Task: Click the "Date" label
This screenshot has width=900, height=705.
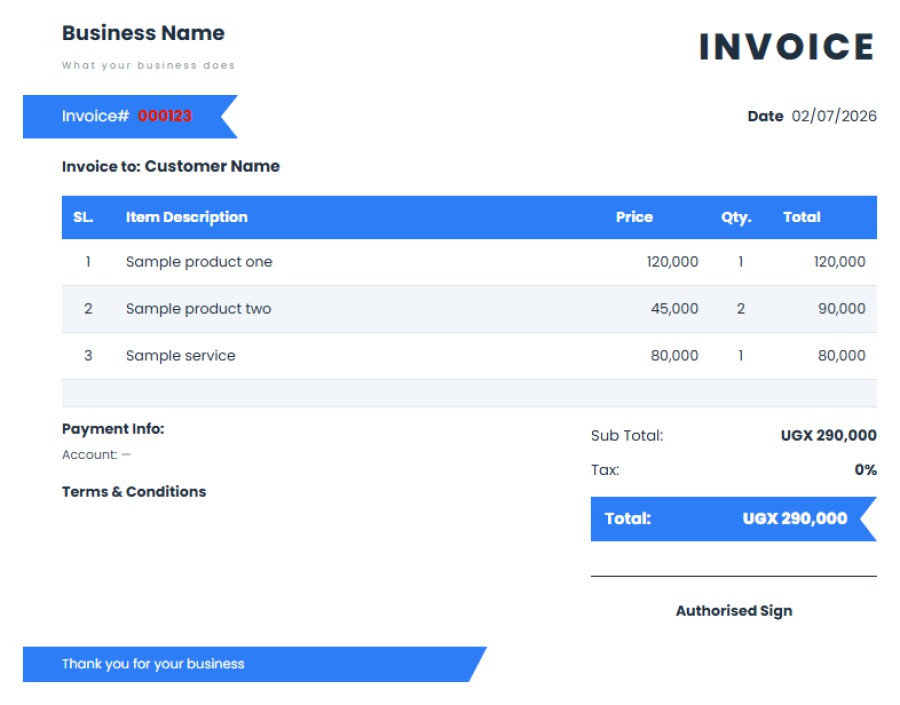Action: (765, 116)
